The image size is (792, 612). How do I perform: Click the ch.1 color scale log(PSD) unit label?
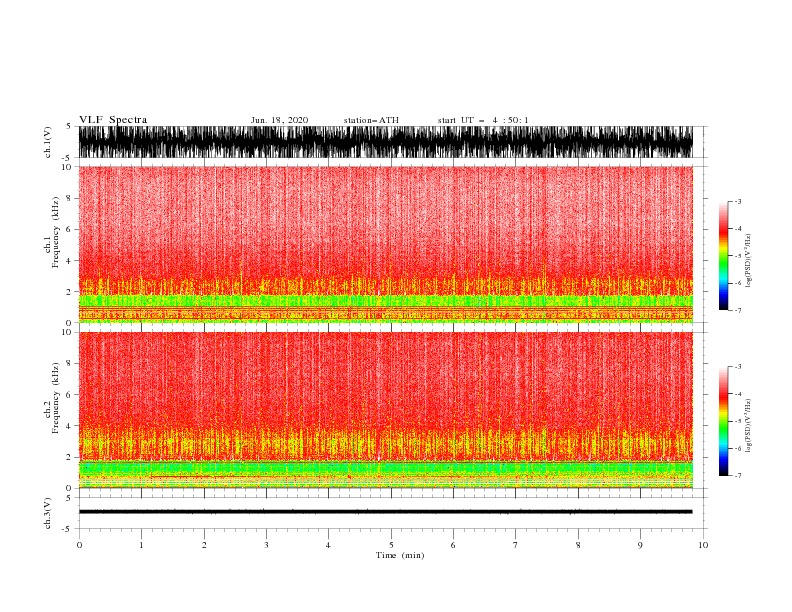748,261
